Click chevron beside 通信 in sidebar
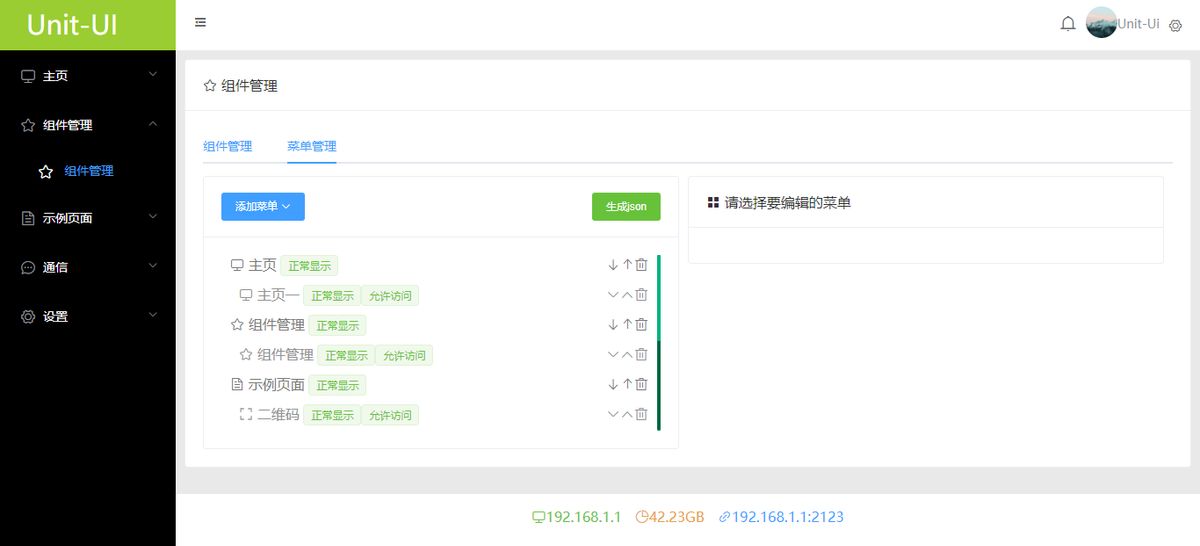The height and width of the screenshot is (546, 1200). (x=153, y=266)
